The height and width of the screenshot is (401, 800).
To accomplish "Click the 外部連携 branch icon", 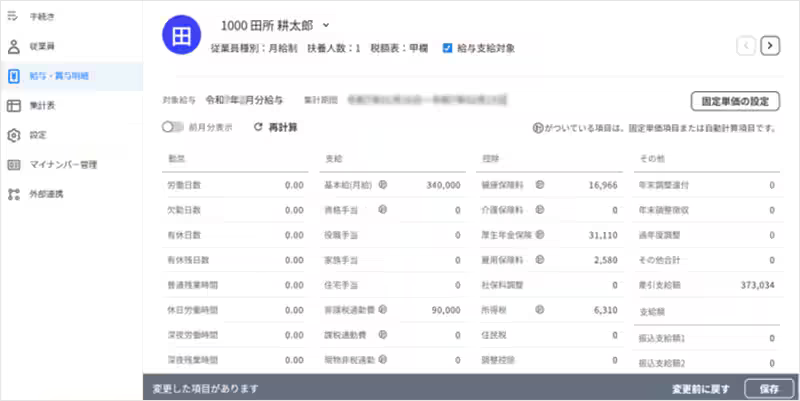I will 13,193.
